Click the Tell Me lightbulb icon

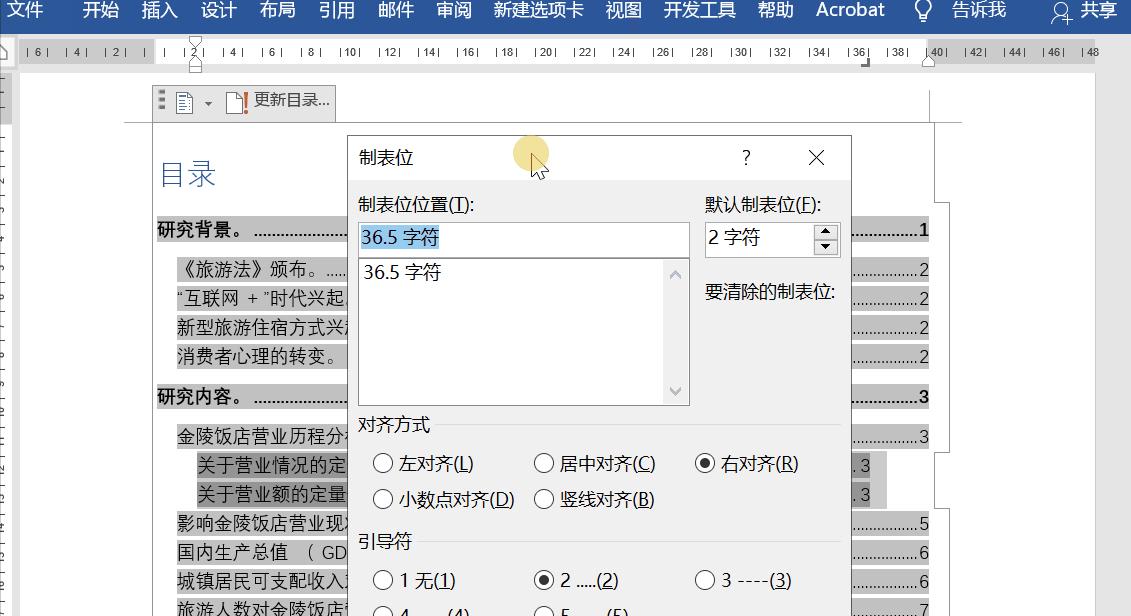(x=921, y=11)
